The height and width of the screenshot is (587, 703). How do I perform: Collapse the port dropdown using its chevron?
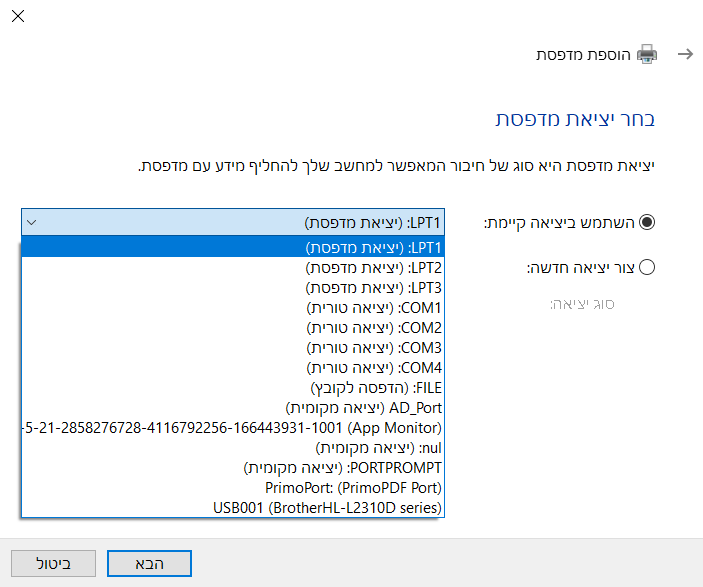[31, 222]
